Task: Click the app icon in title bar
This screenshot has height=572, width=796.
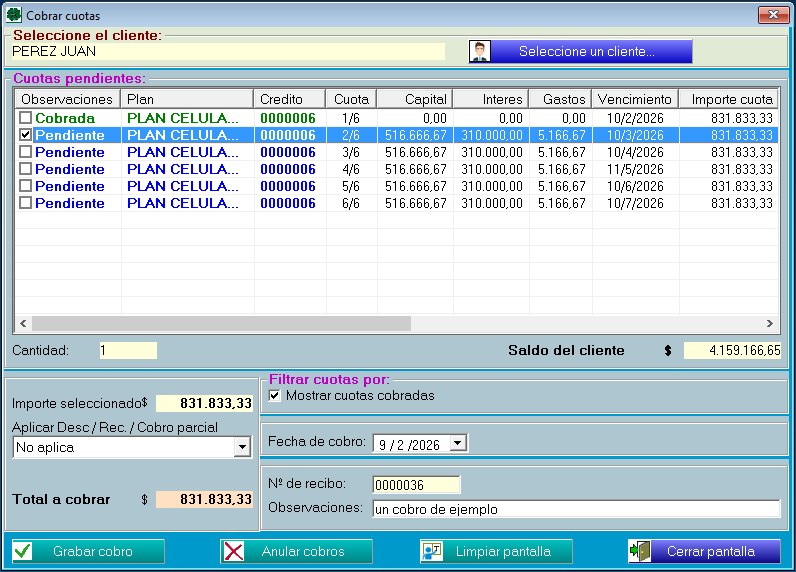Action: pos(14,15)
